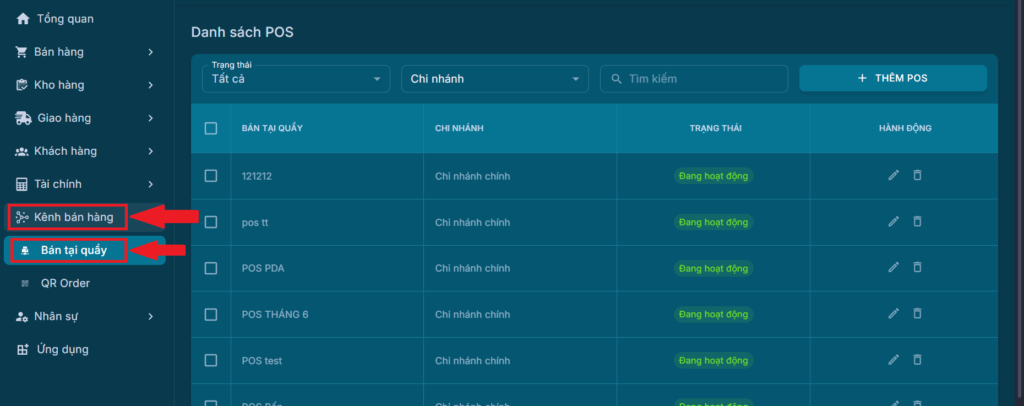Tick the select-all checkbox in table header
Image resolution: width=1024 pixels, height=406 pixels.
(211, 128)
